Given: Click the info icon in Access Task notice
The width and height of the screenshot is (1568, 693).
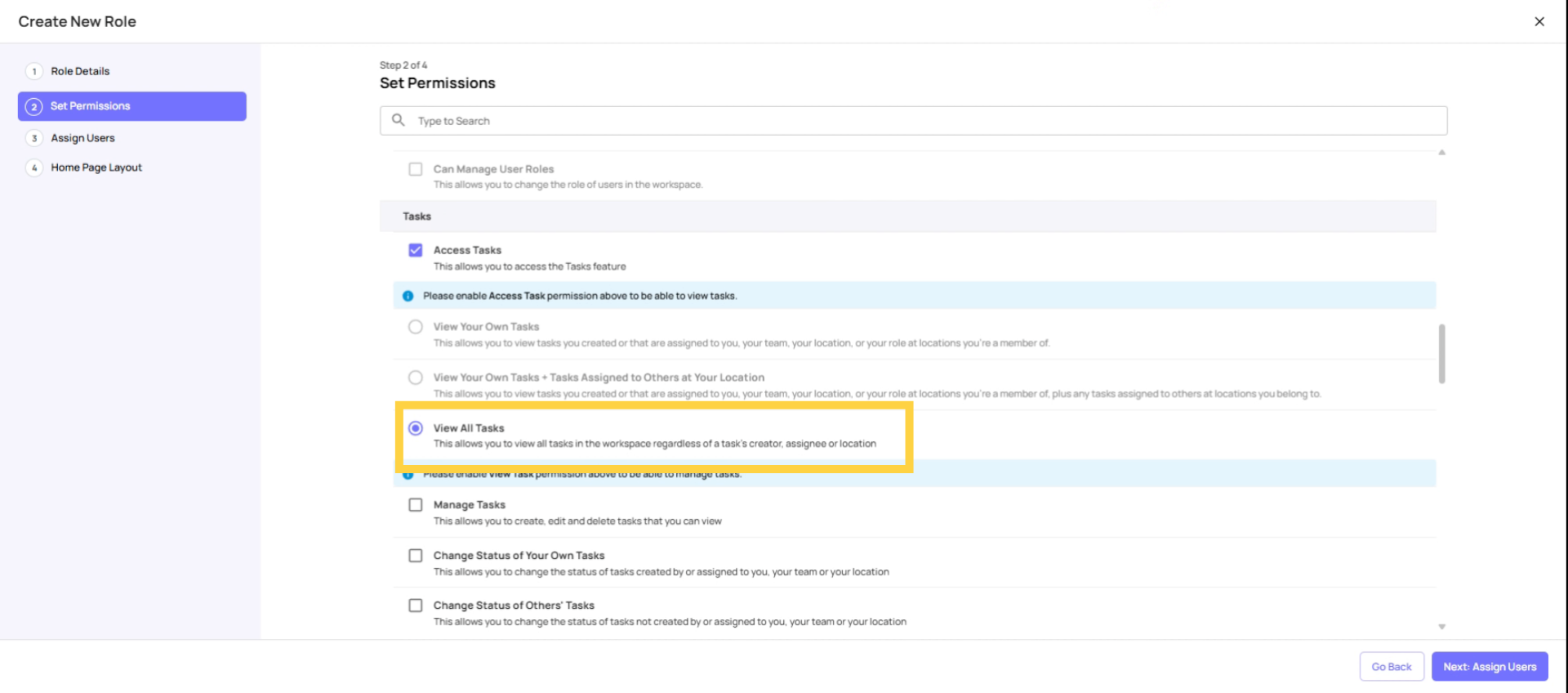Looking at the screenshot, I should 408,296.
